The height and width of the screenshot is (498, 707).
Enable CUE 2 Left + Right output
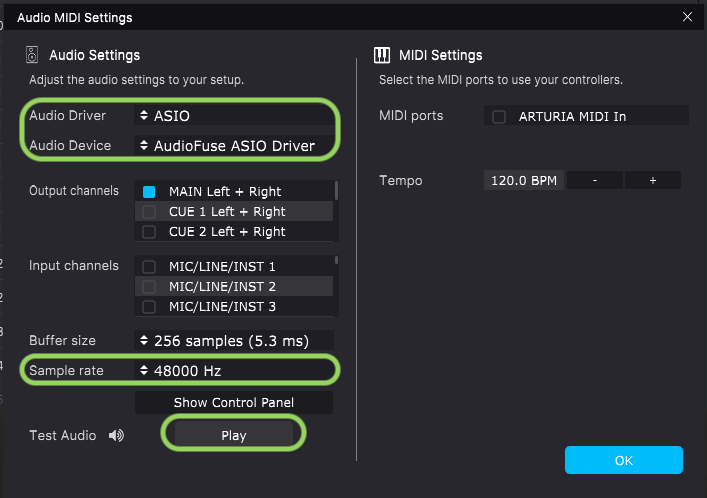tap(149, 232)
